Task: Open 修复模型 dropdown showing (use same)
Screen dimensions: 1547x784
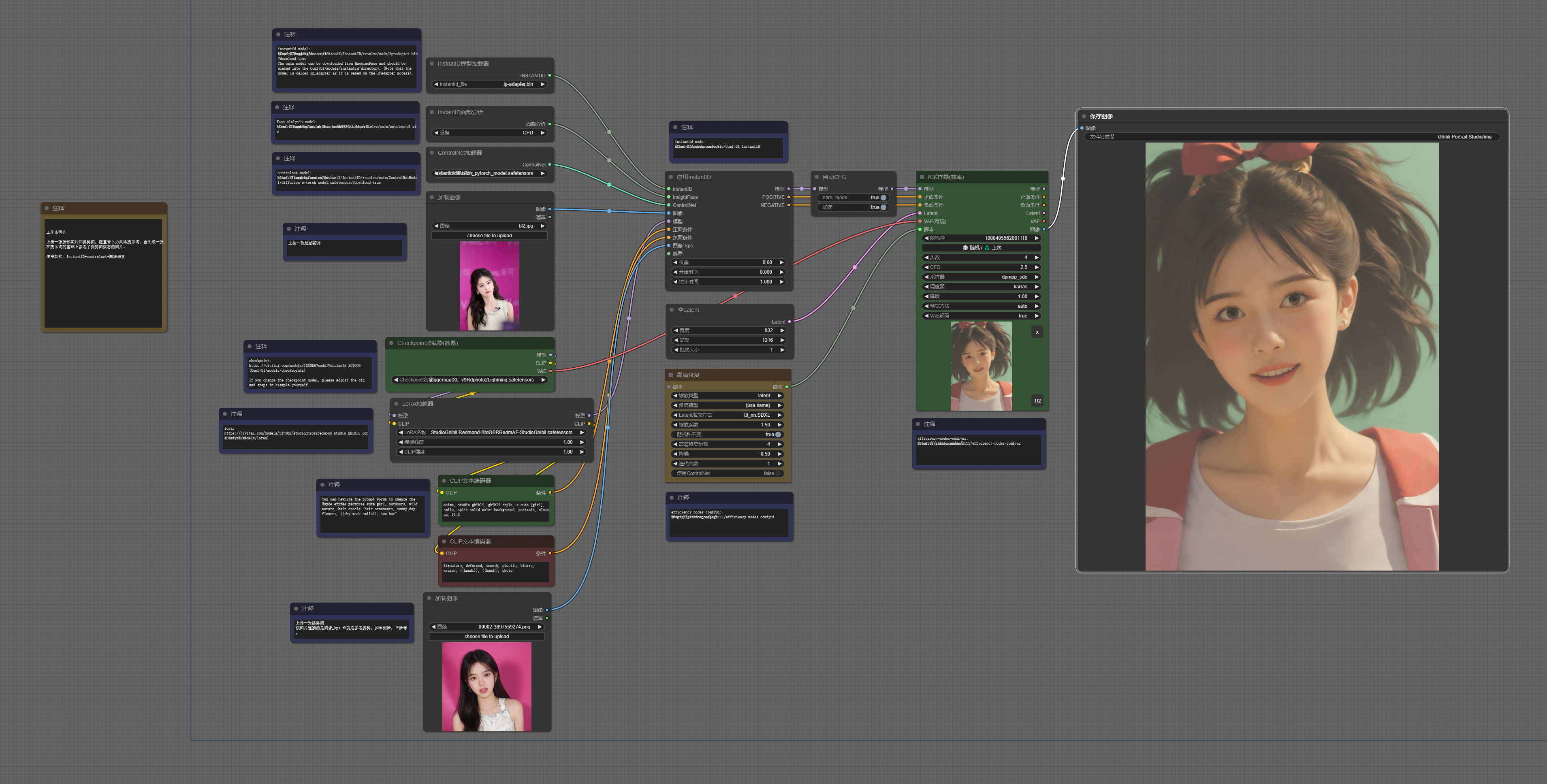Action: coord(728,405)
